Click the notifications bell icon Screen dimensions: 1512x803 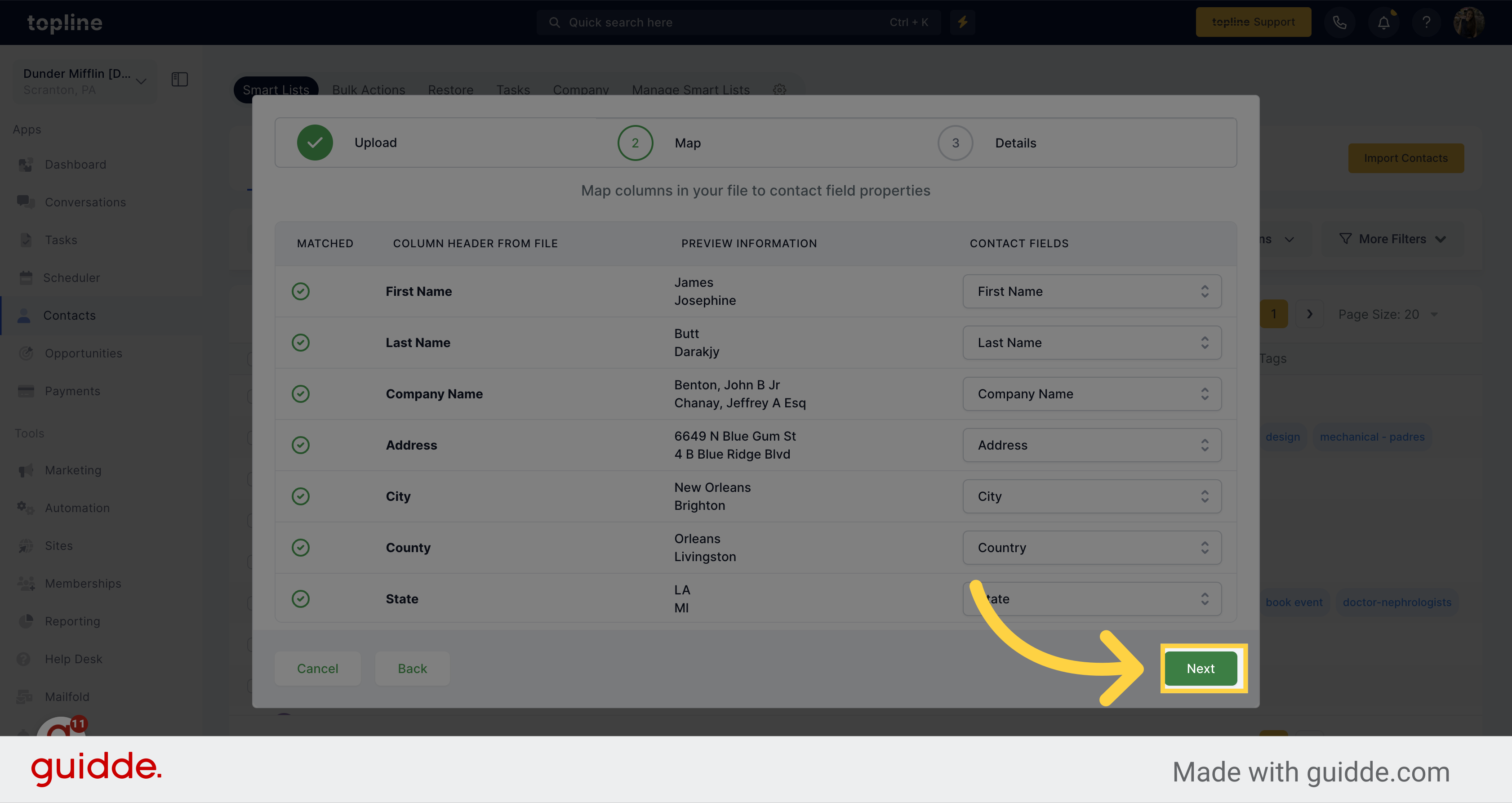click(x=1384, y=22)
